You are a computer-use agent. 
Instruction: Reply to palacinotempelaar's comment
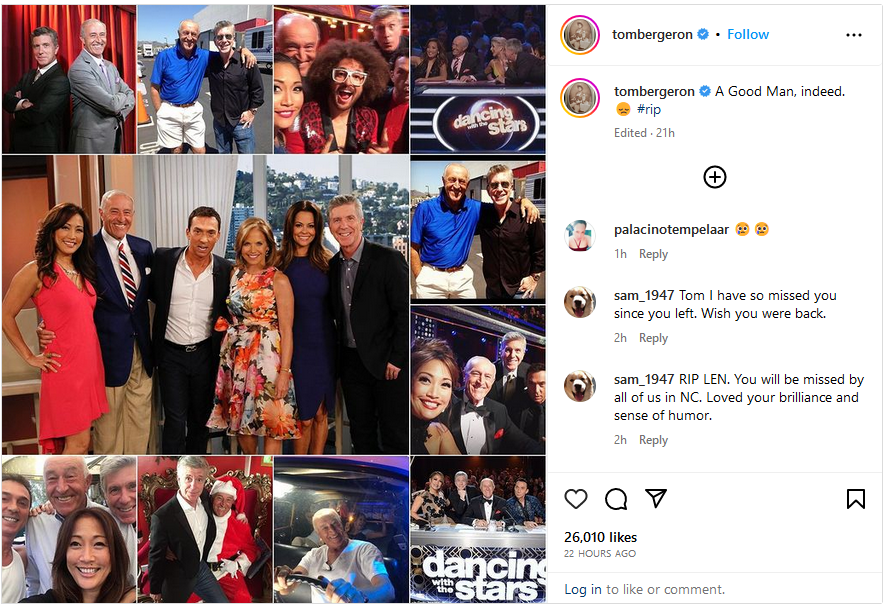(653, 254)
